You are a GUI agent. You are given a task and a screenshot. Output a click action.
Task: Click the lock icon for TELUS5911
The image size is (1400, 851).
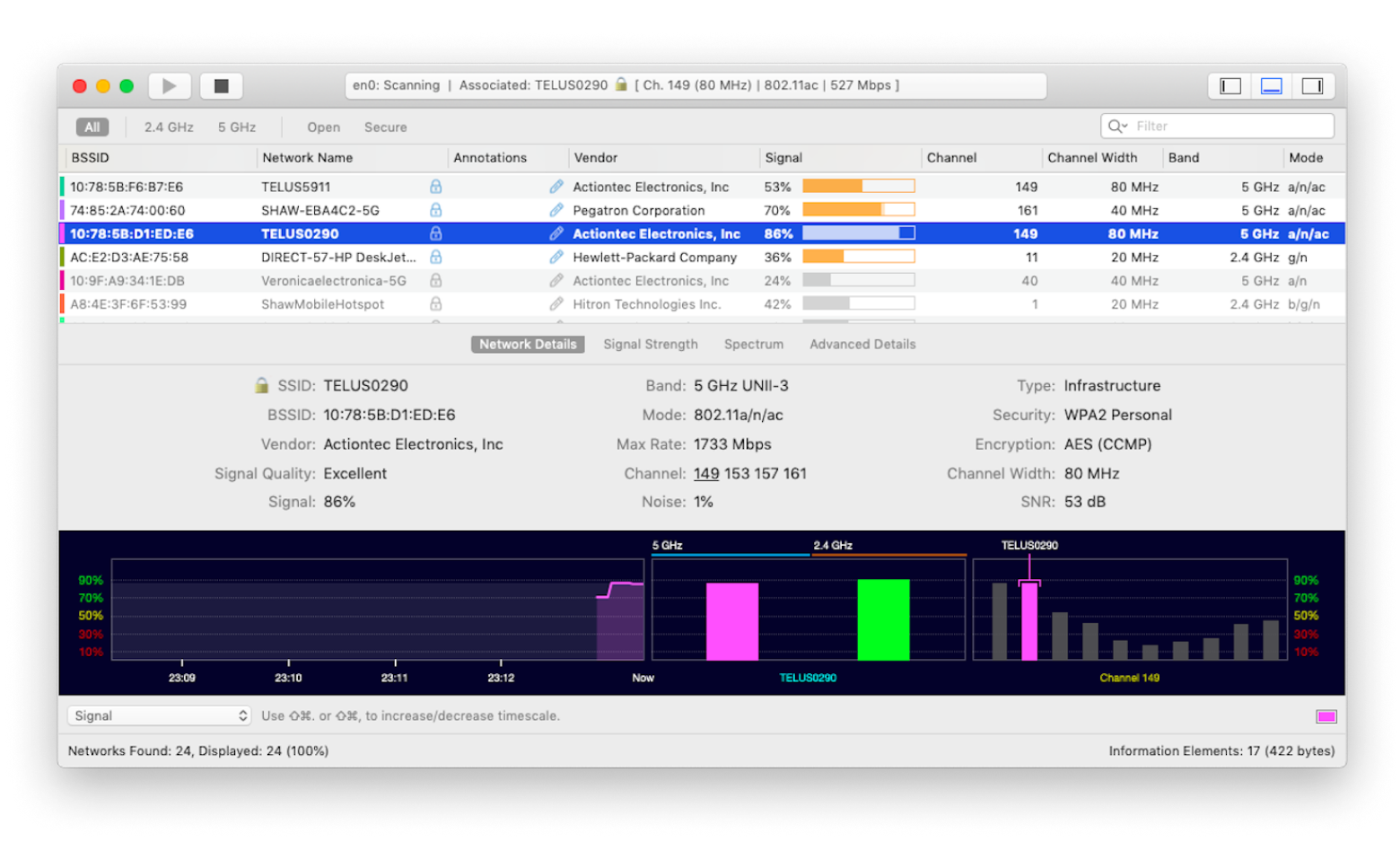[x=435, y=187]
